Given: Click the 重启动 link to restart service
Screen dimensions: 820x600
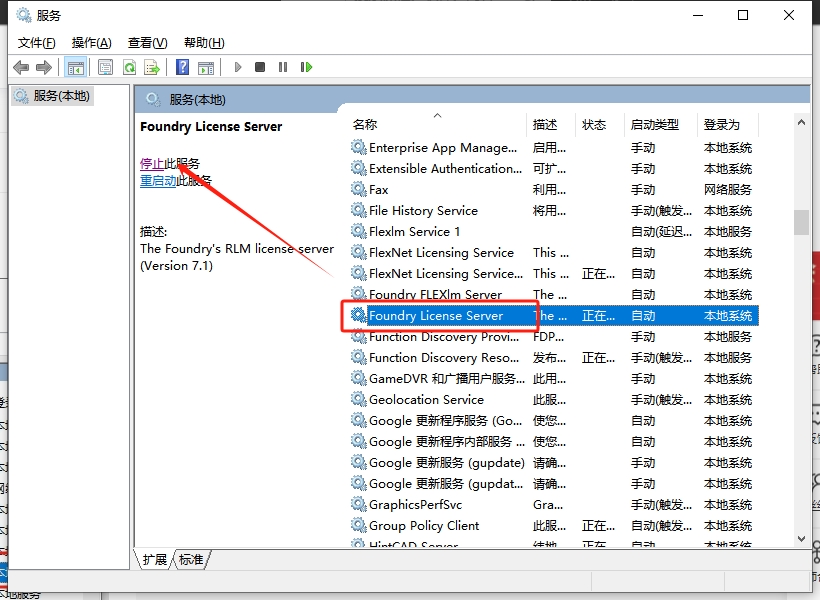Looking at the screenshot, I should [x=158, y=181].
